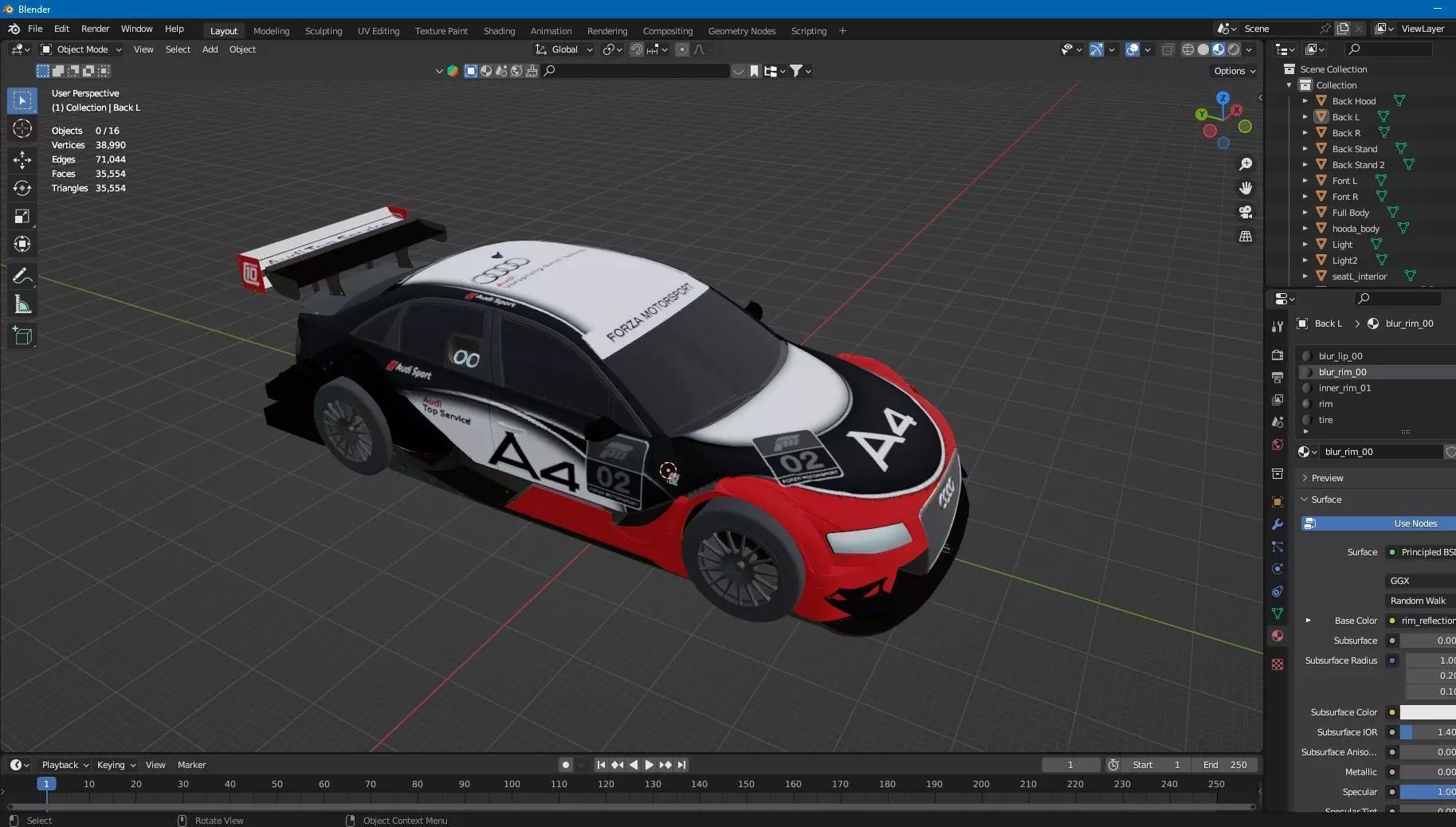The image size is (1456, 827).
Task: Toggle X-Ray mode
Action: tap(1168, 49)
